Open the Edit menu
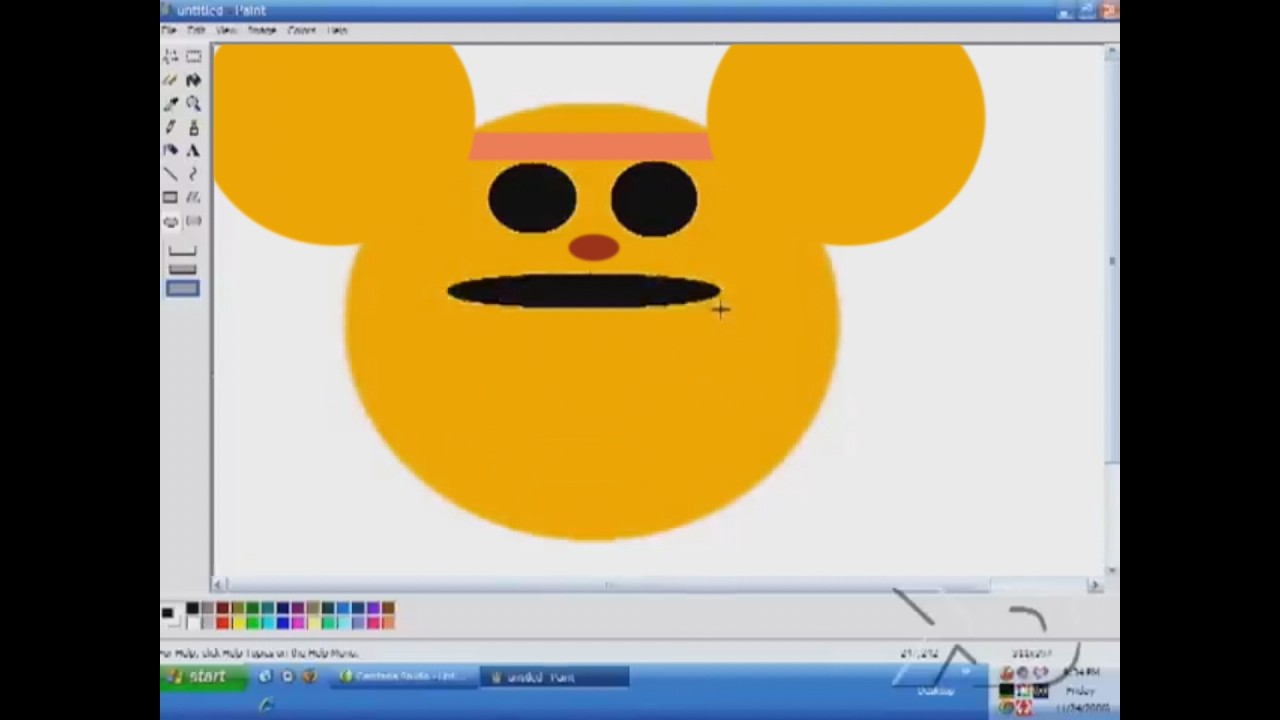The height and width of the screenshot is (720, 1280). [x=196, y=30]
